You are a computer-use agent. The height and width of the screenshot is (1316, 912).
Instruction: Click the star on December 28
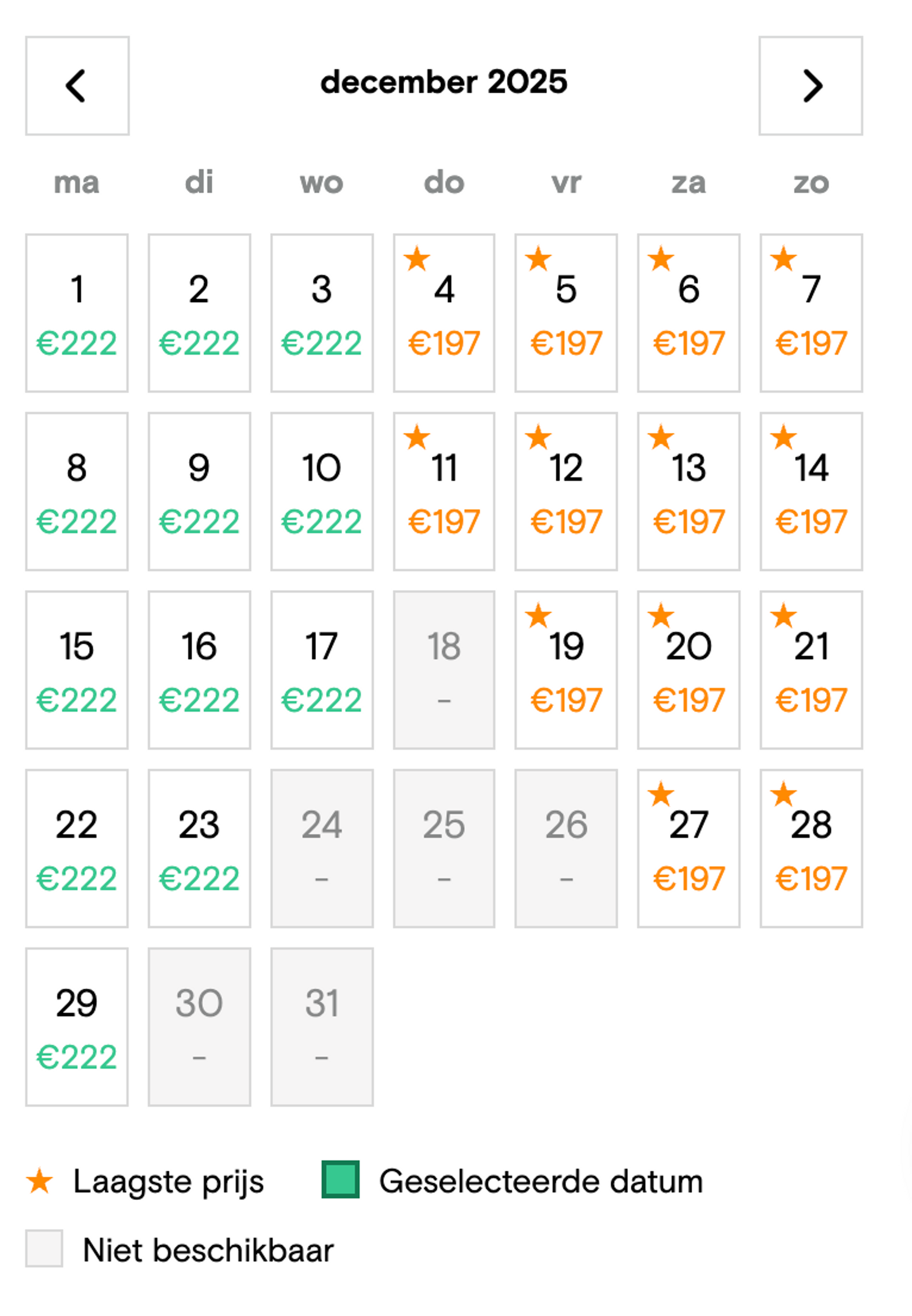point(784,794)
